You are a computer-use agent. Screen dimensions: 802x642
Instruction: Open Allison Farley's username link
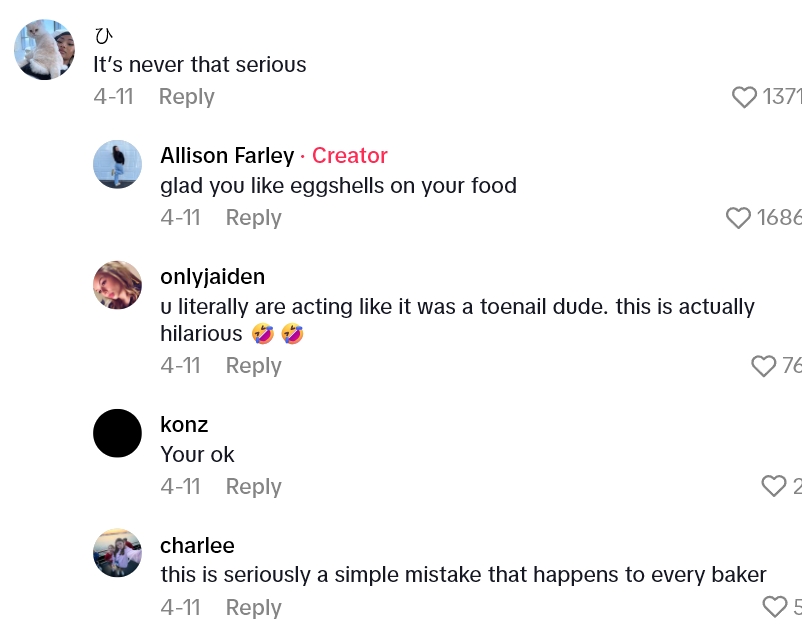[227, 156]
